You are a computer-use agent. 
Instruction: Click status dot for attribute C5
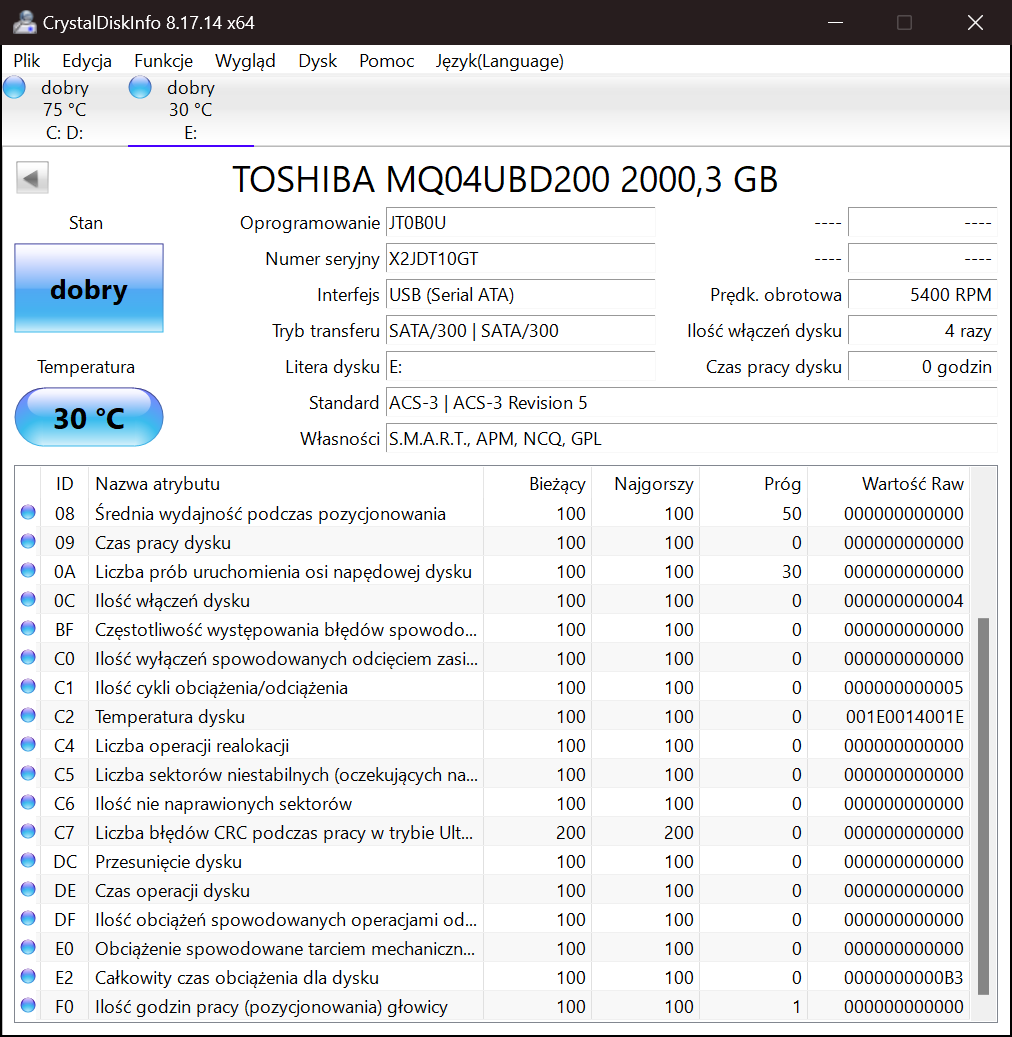(28, 773)
